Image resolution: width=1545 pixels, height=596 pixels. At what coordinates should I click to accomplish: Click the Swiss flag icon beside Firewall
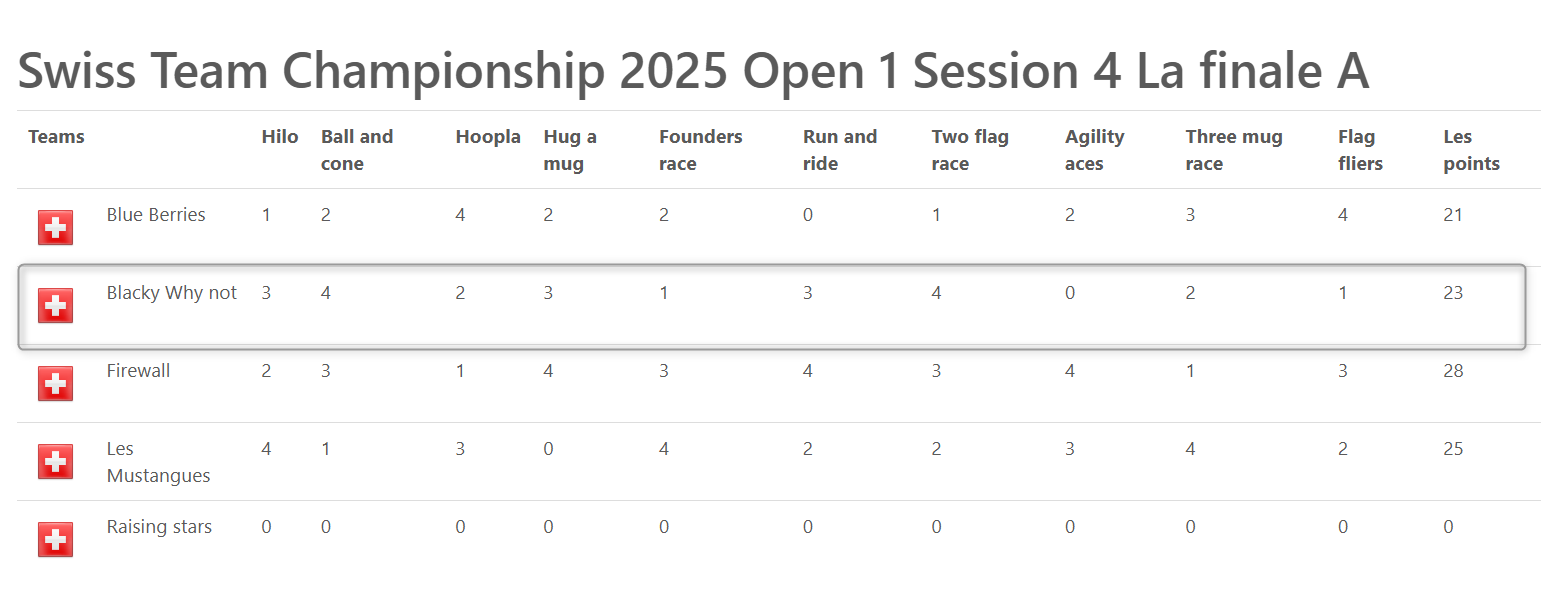55,384
